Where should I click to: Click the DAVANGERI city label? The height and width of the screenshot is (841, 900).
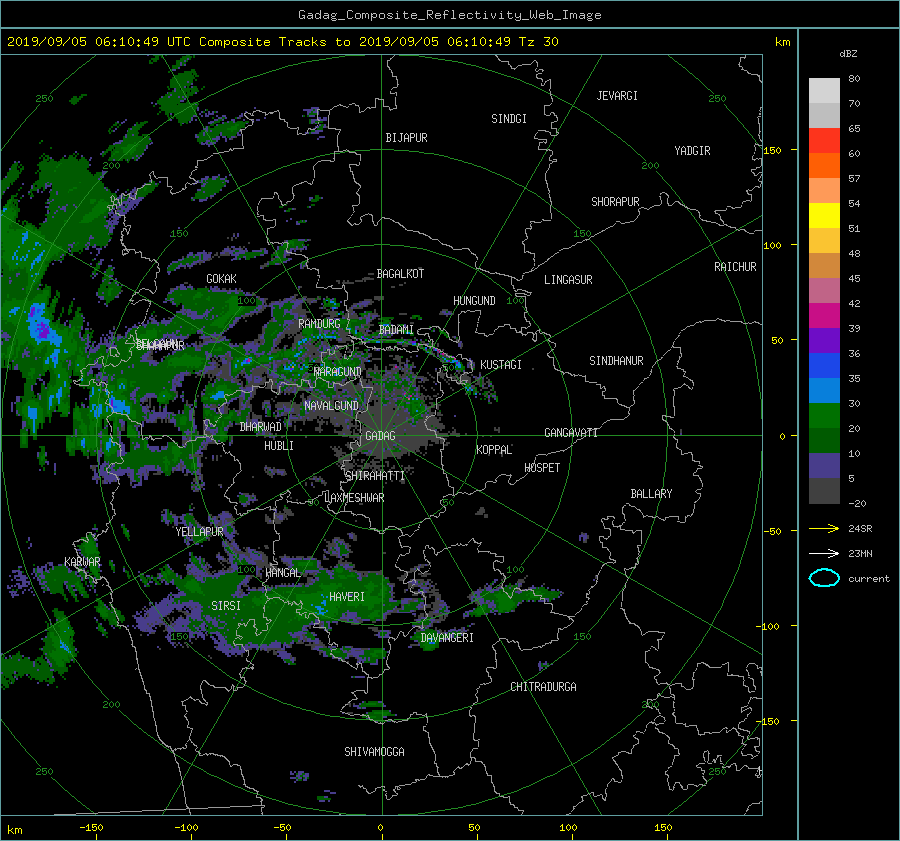(x=447, y=638)
